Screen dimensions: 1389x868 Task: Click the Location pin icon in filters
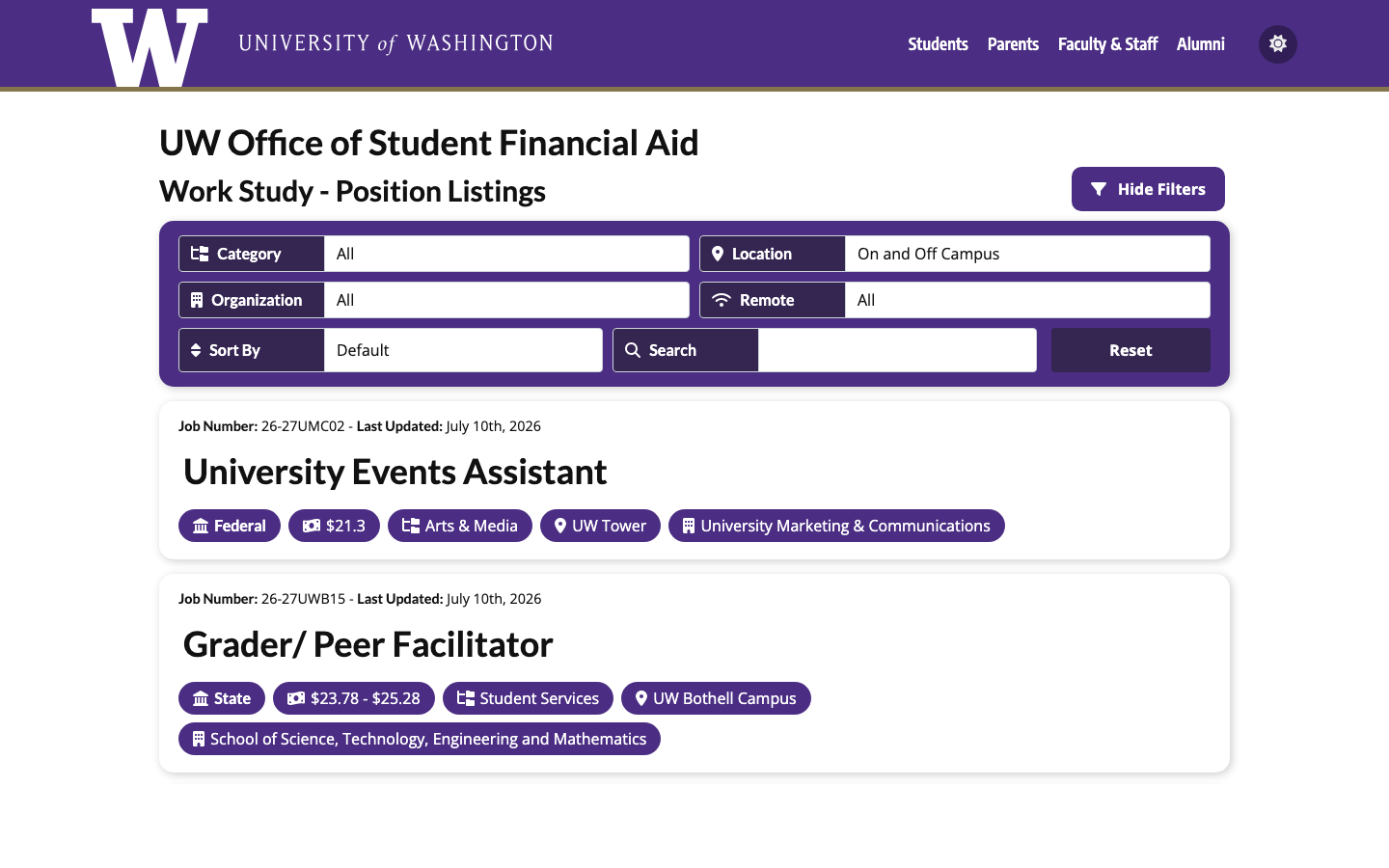coord(718,254)
